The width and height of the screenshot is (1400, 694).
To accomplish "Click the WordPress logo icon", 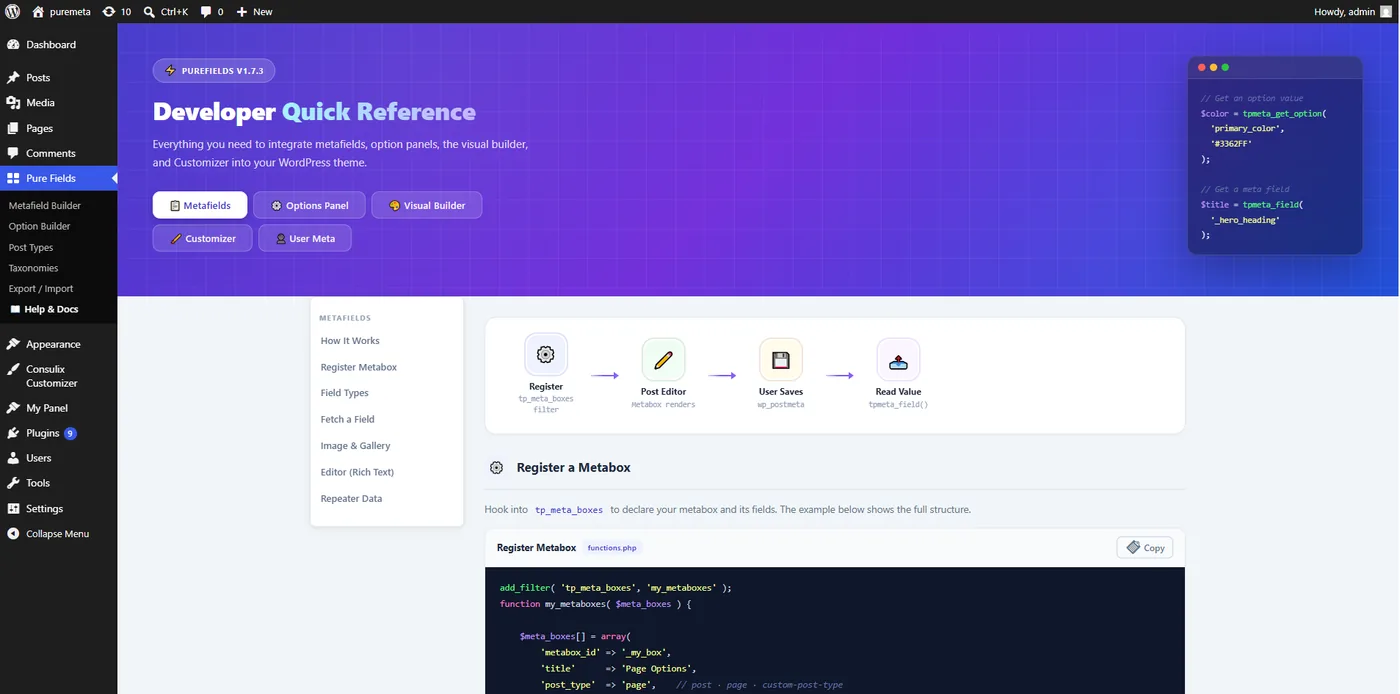I will (x=12, y=12).
